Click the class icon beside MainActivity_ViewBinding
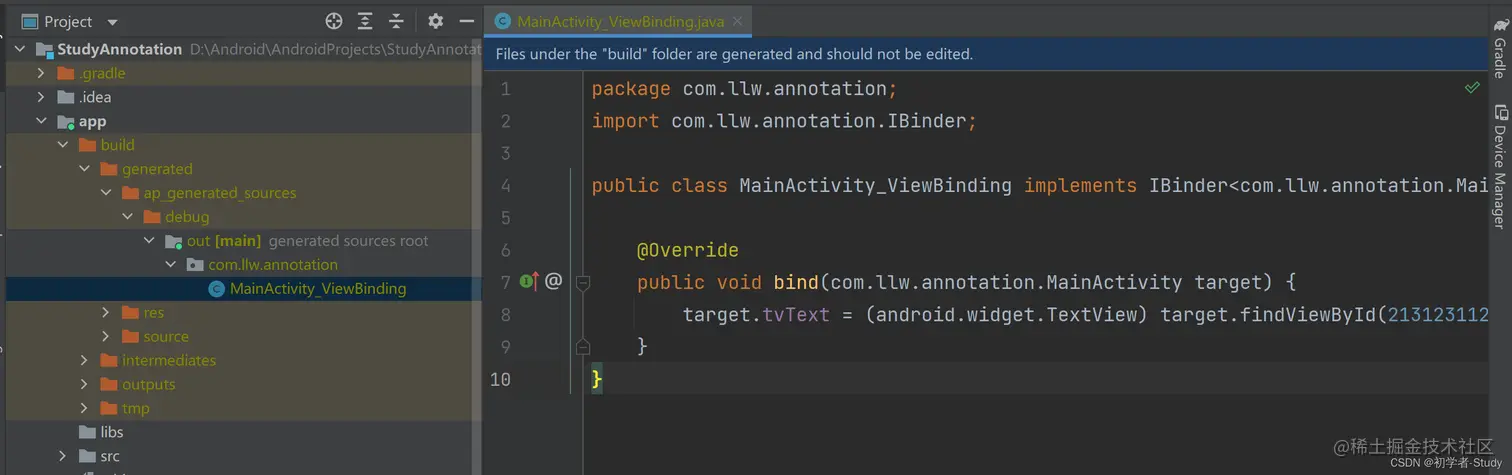The image size is (1512, 475). [216, 289]
